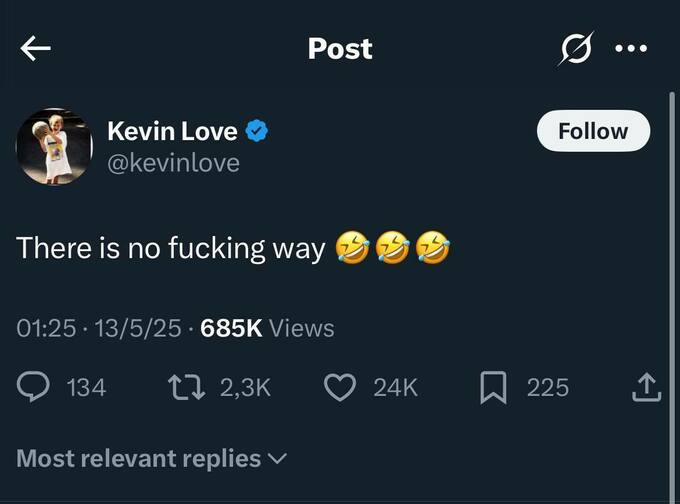
Task: Click the vertical scrollbar on the right
Action: (x=672, y=250)
